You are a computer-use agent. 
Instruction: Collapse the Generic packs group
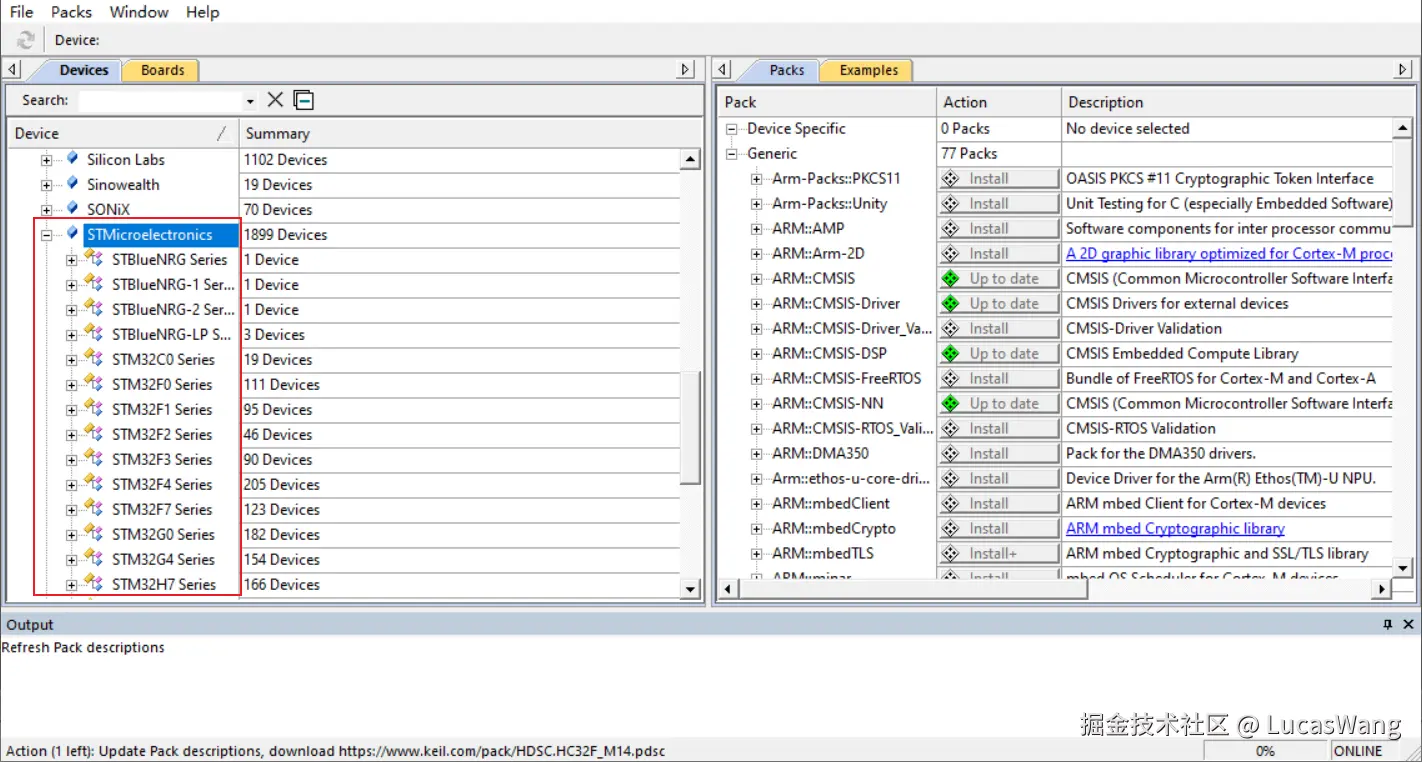click(x=732, y=154)
